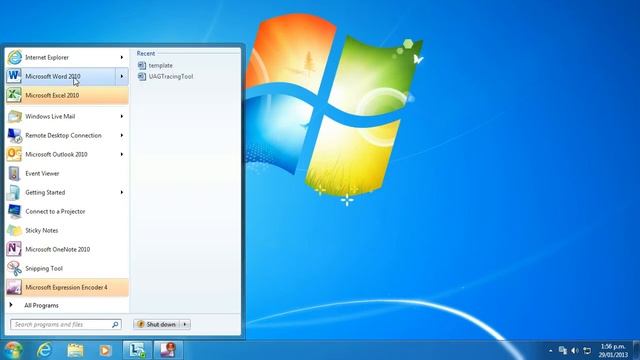Click the Microsoft Outlook 2010 icon

click(x=14, y=154)
